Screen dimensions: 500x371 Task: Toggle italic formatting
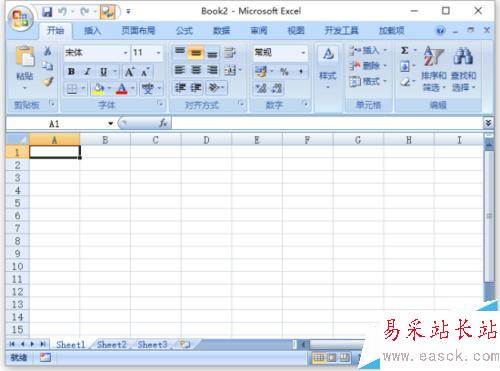click(x=87, y=71)
